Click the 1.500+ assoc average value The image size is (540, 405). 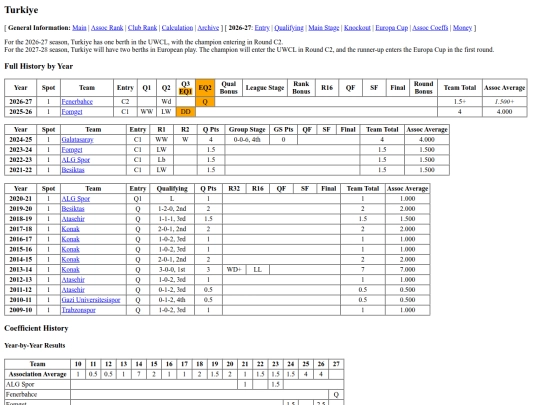(x=505, y=102)
